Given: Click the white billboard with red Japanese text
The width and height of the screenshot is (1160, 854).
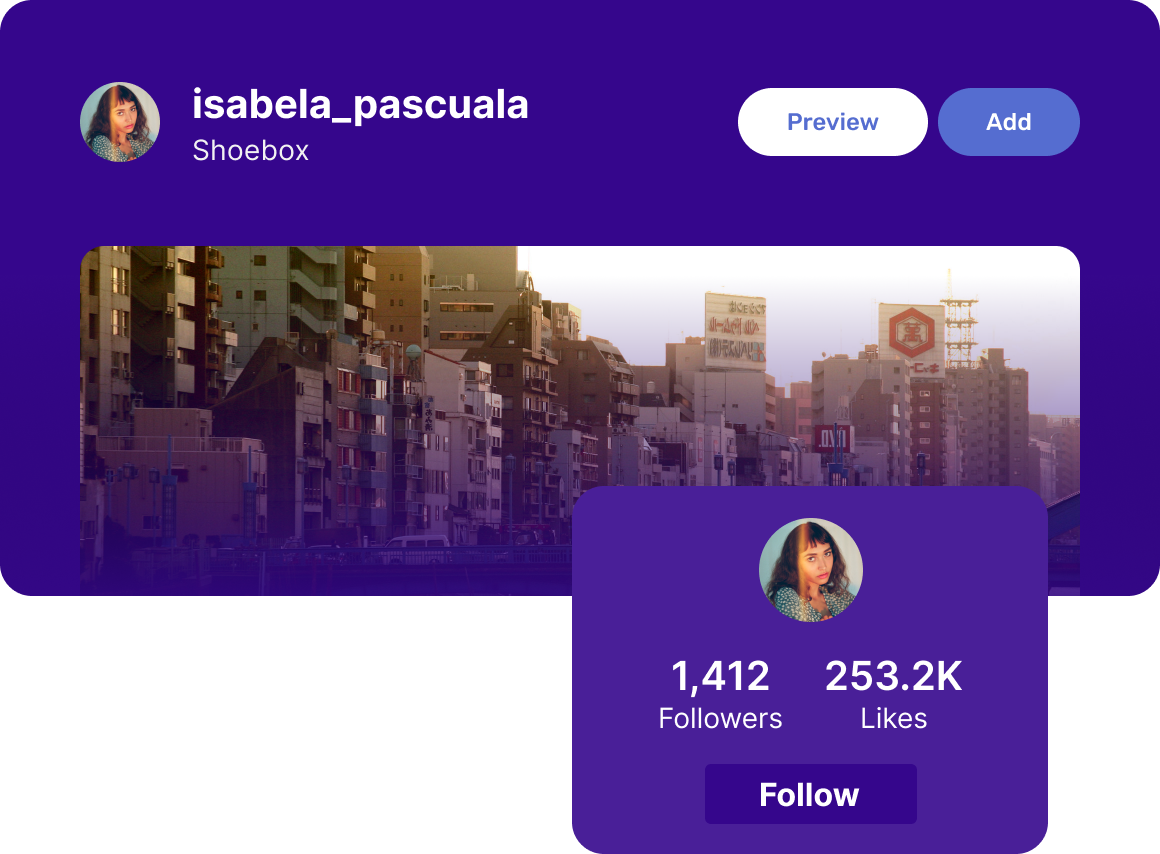Looking at the screenshot, I should coord(735,331).
